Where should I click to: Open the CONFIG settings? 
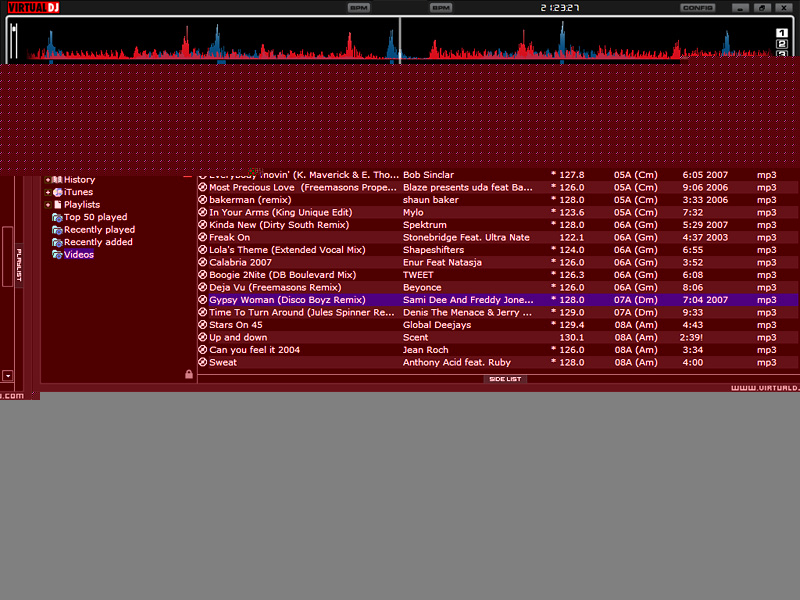[x=697, y=8]
